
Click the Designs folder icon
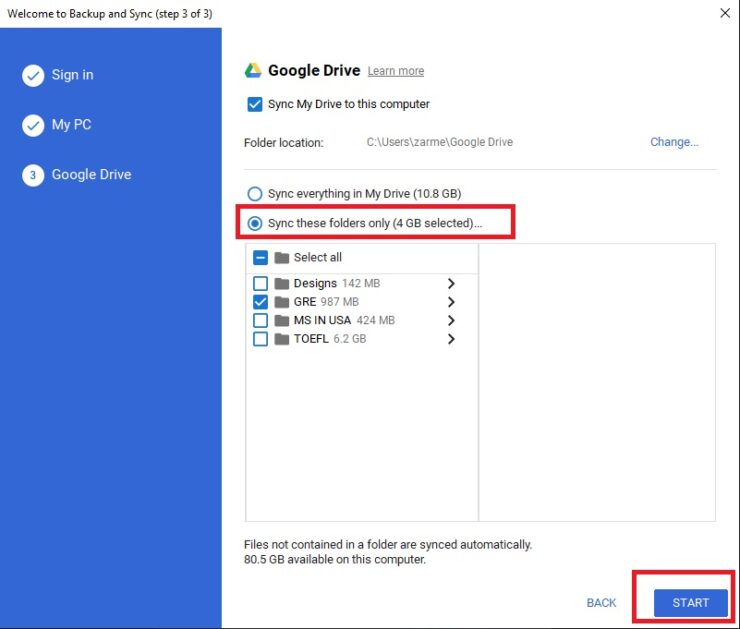point(282,284)
